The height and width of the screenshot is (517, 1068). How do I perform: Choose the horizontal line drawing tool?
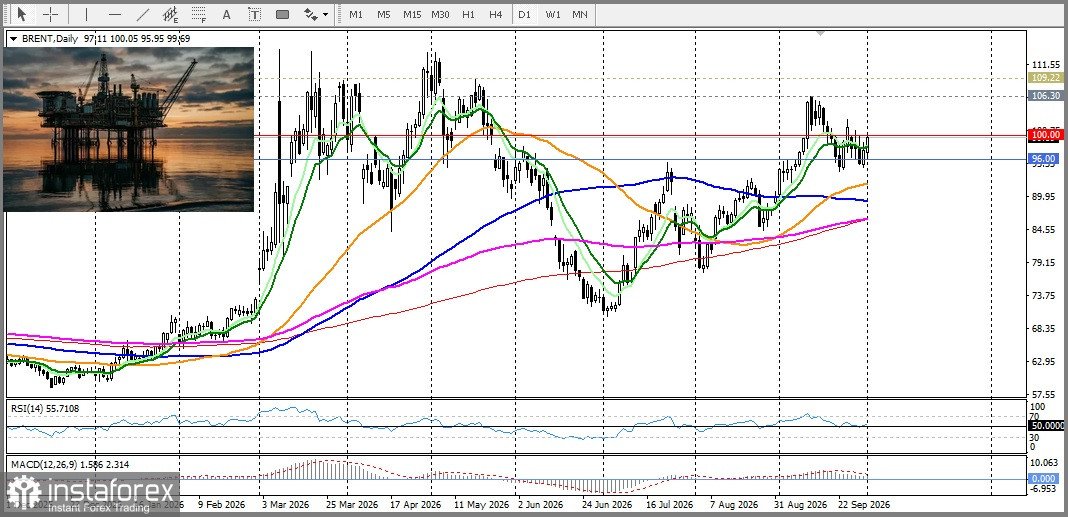pyautogui.click(x=115, y=14)
